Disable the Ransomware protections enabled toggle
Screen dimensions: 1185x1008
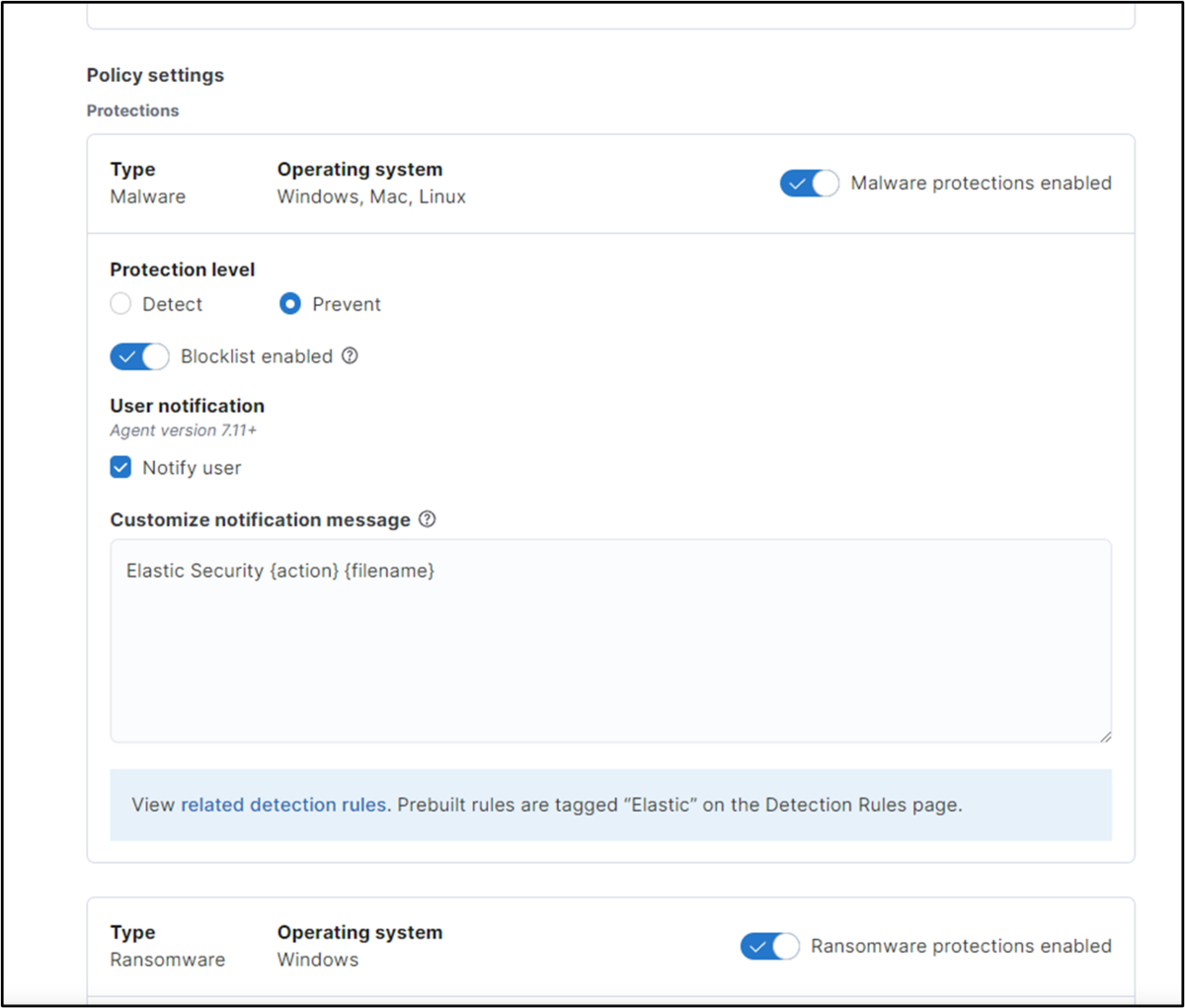[x=769, y=946]
